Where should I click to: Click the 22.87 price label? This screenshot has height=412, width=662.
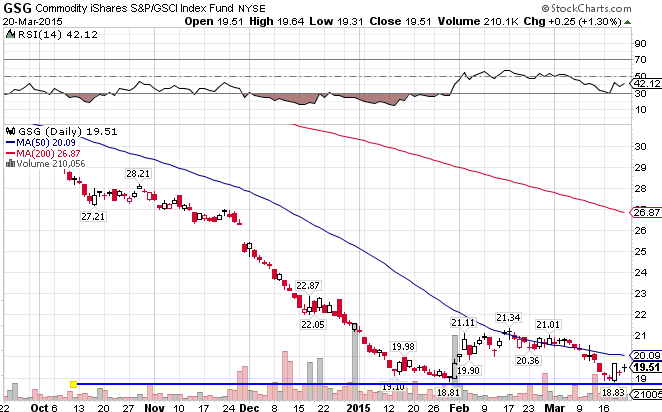coord(308,286)
